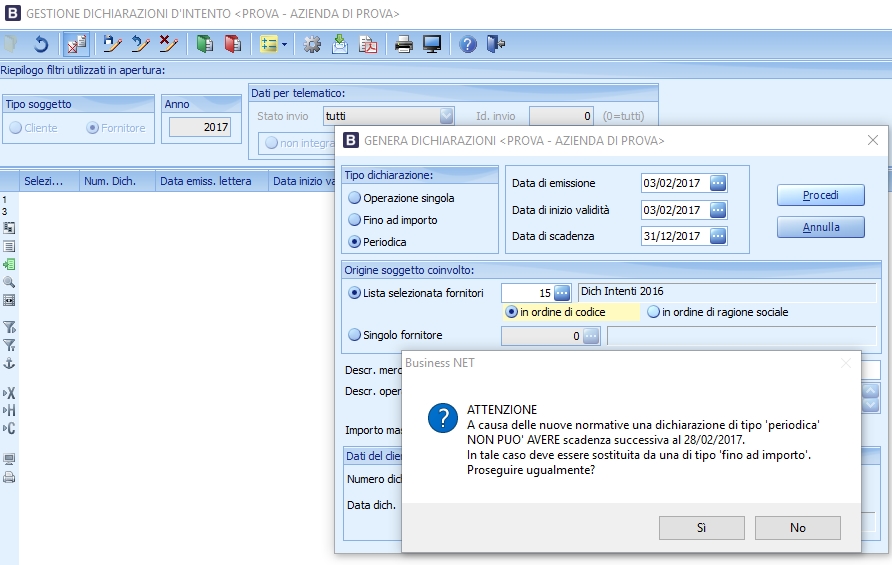Select the 'Operazione singola' radio button
The width and height of the screenshot is (892, 565).
(354, 198)
